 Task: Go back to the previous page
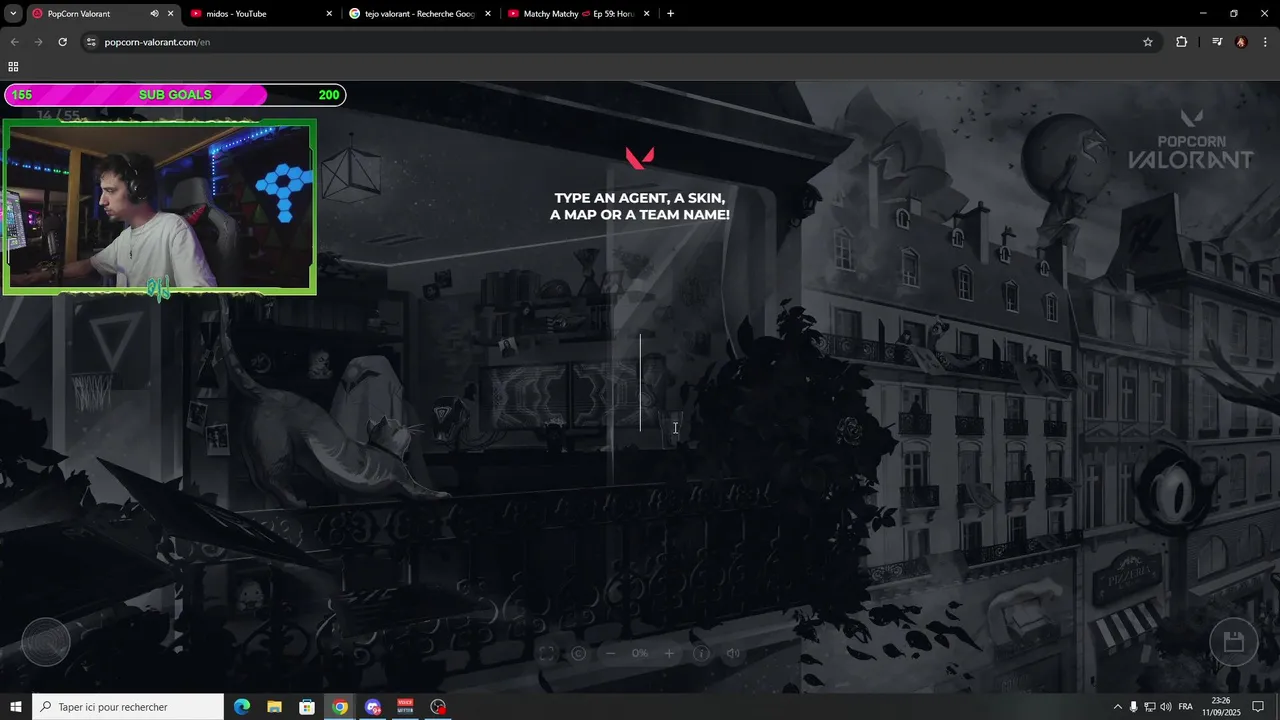click(x=14, y=42)
